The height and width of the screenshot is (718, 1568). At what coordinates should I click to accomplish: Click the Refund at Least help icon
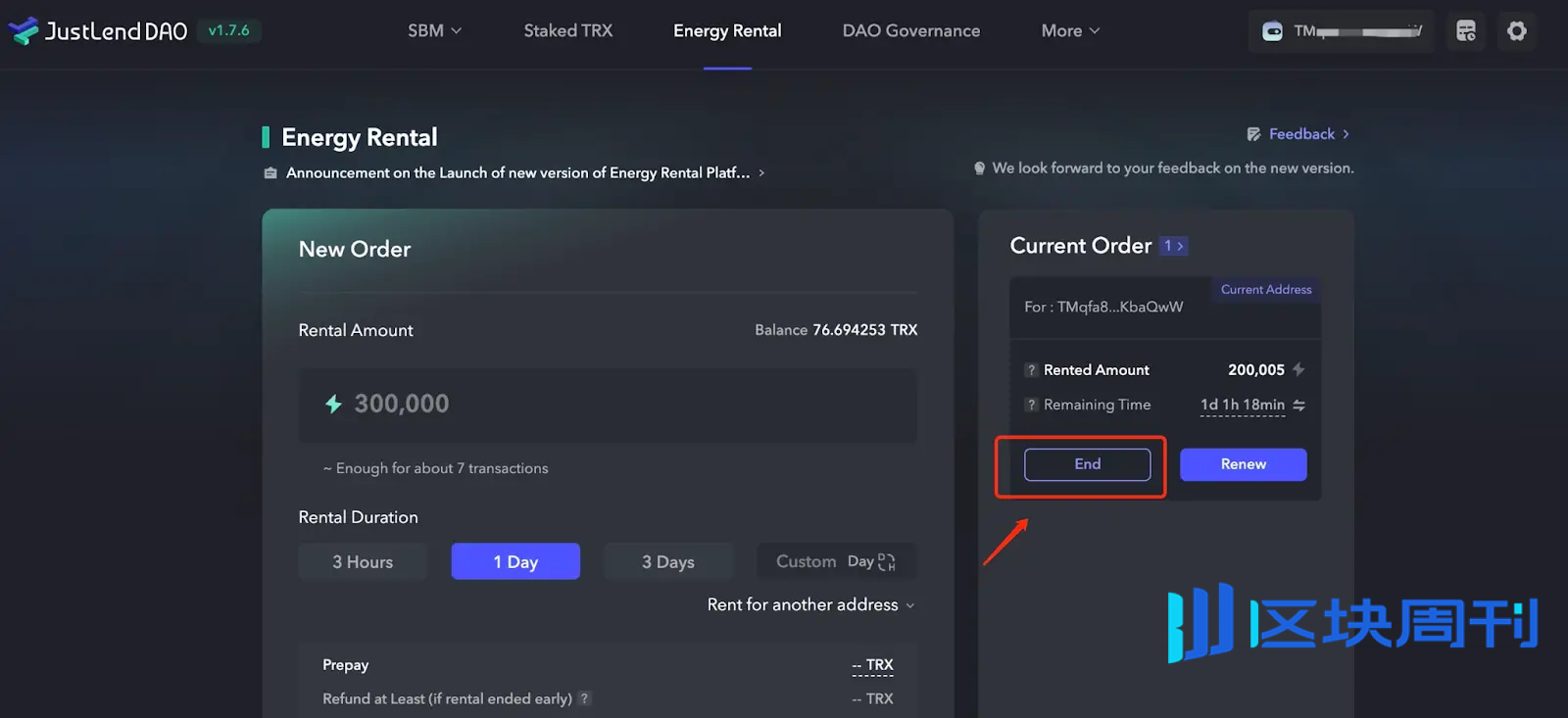coord(584,698)
